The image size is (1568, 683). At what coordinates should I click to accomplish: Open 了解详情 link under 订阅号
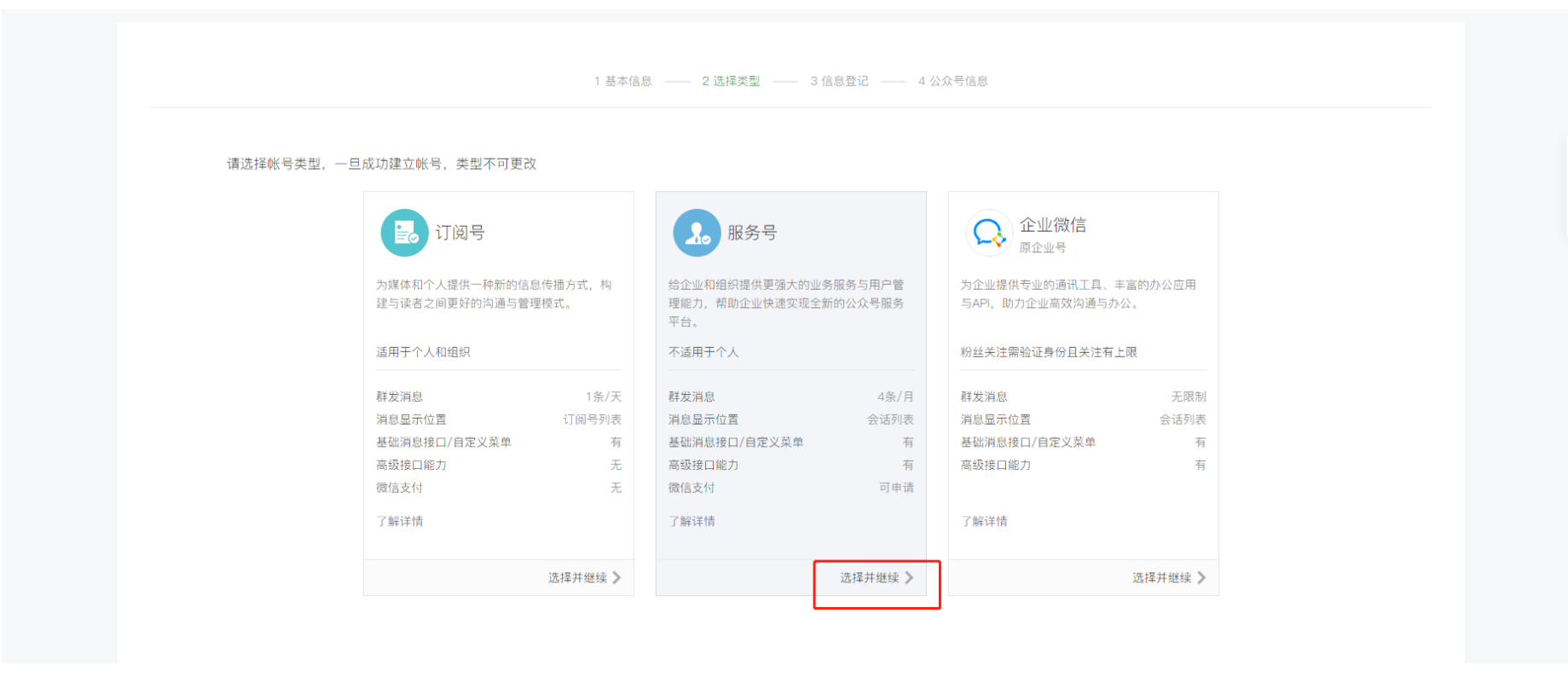[x=400, y=521]
